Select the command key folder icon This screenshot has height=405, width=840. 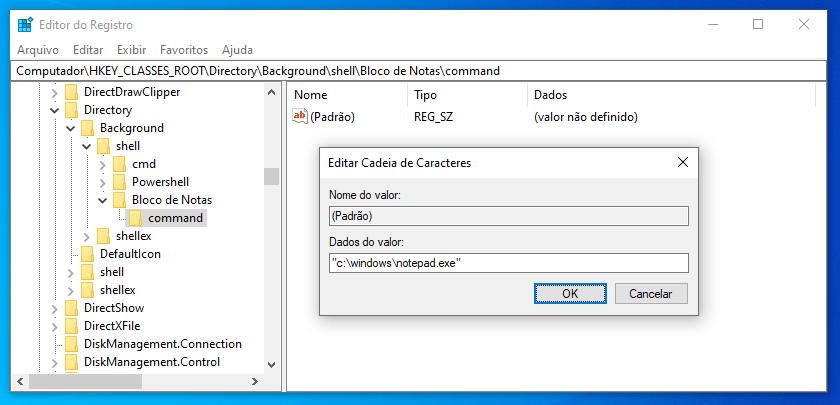(136, 218)
